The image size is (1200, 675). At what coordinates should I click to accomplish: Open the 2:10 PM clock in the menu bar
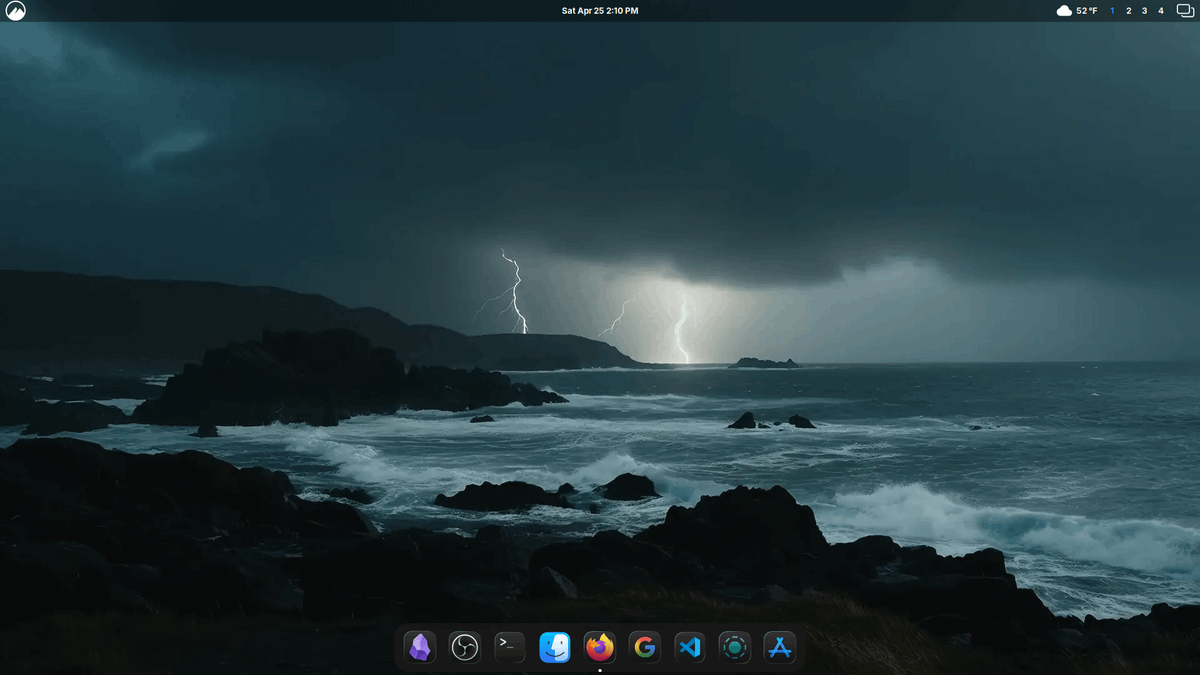[624, 10]
